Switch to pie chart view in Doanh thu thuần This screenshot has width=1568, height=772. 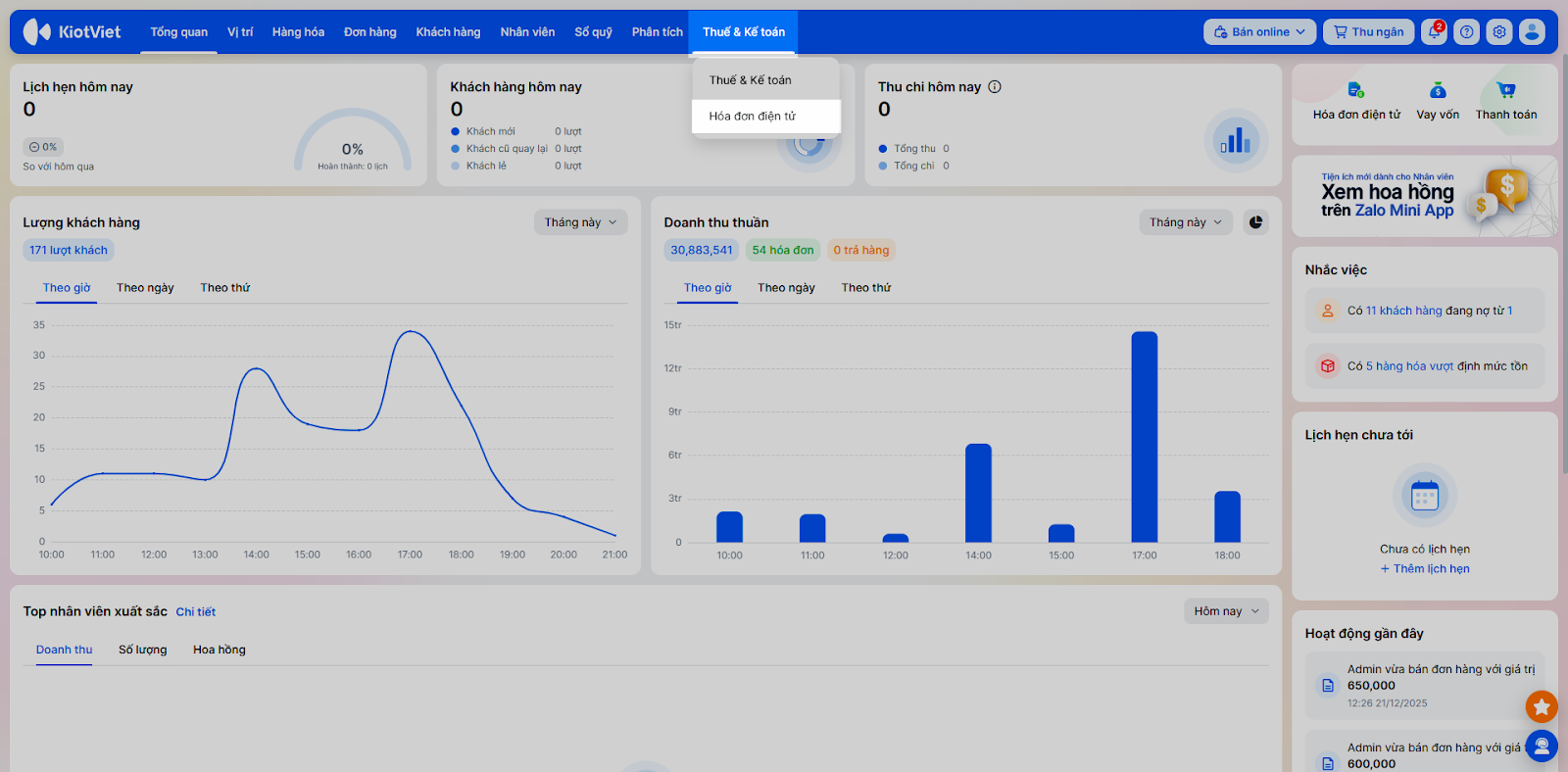pos(1255,222)
